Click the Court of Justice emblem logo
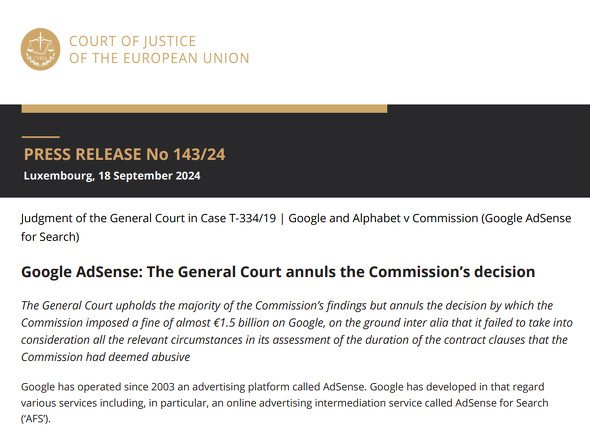 click(40, 49)
